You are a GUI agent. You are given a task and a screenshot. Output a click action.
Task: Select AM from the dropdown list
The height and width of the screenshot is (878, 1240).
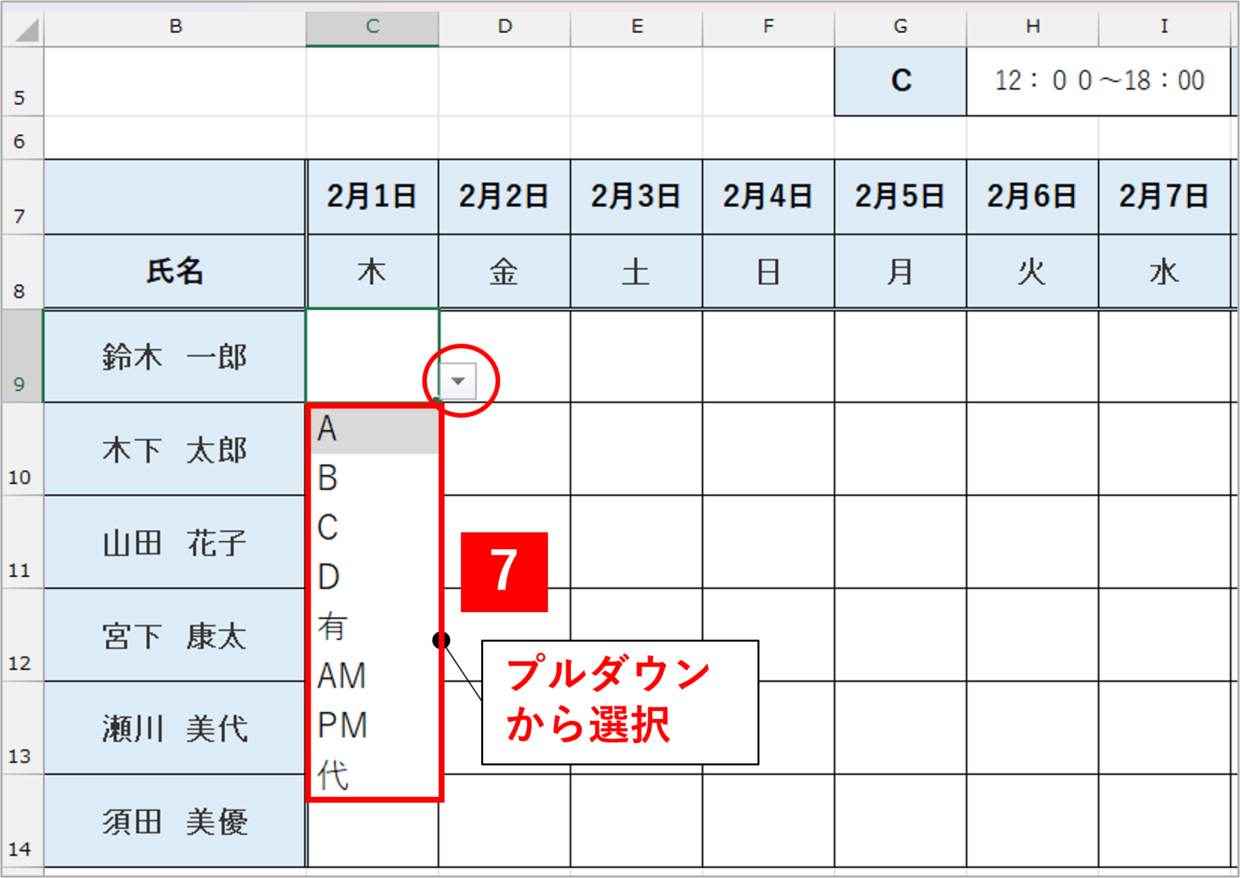pyautogui.click(x=374, y=676)
